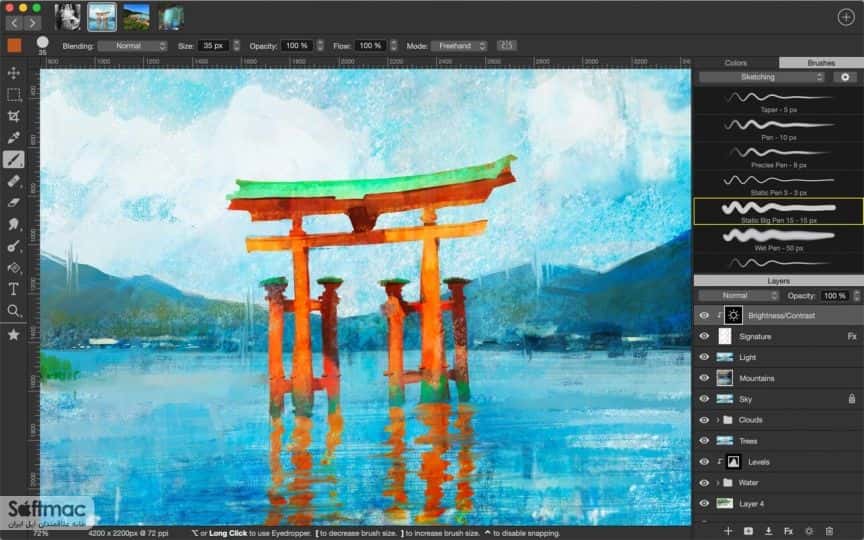Open the Blending mode dropdown in toolbar

[132, 46]
